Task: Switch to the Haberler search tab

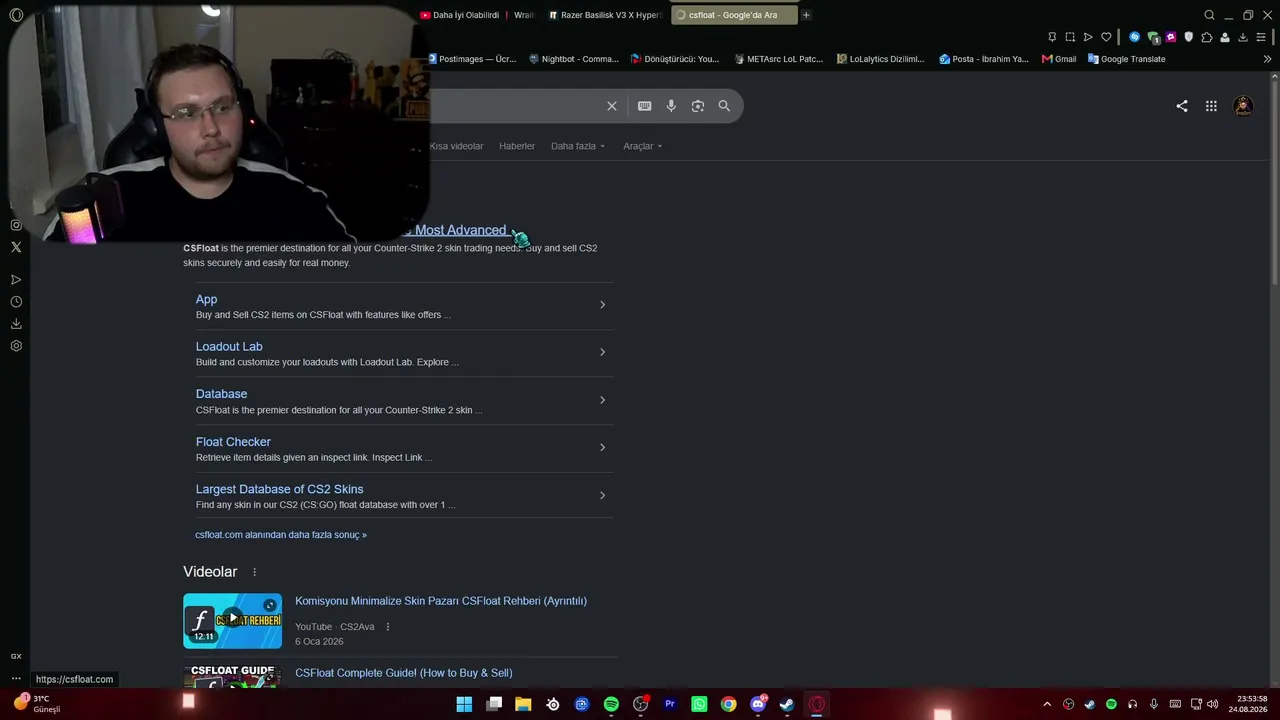Action: [x=517, y=146]
